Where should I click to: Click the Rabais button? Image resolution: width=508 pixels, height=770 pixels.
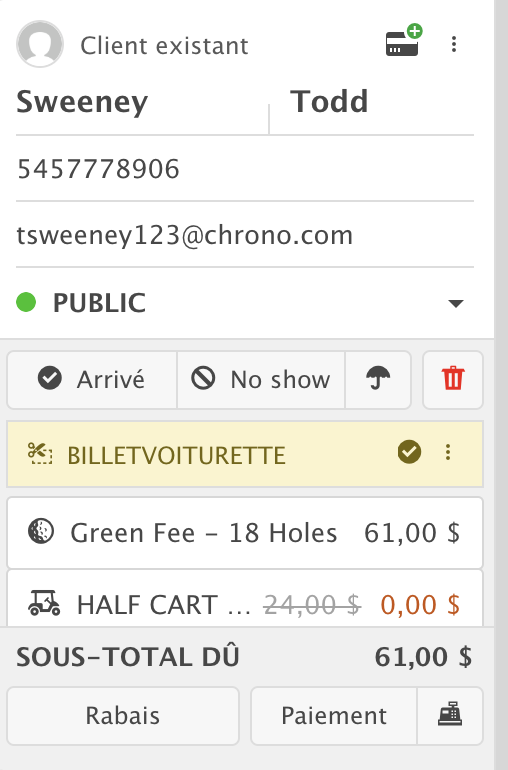point(123,715)
